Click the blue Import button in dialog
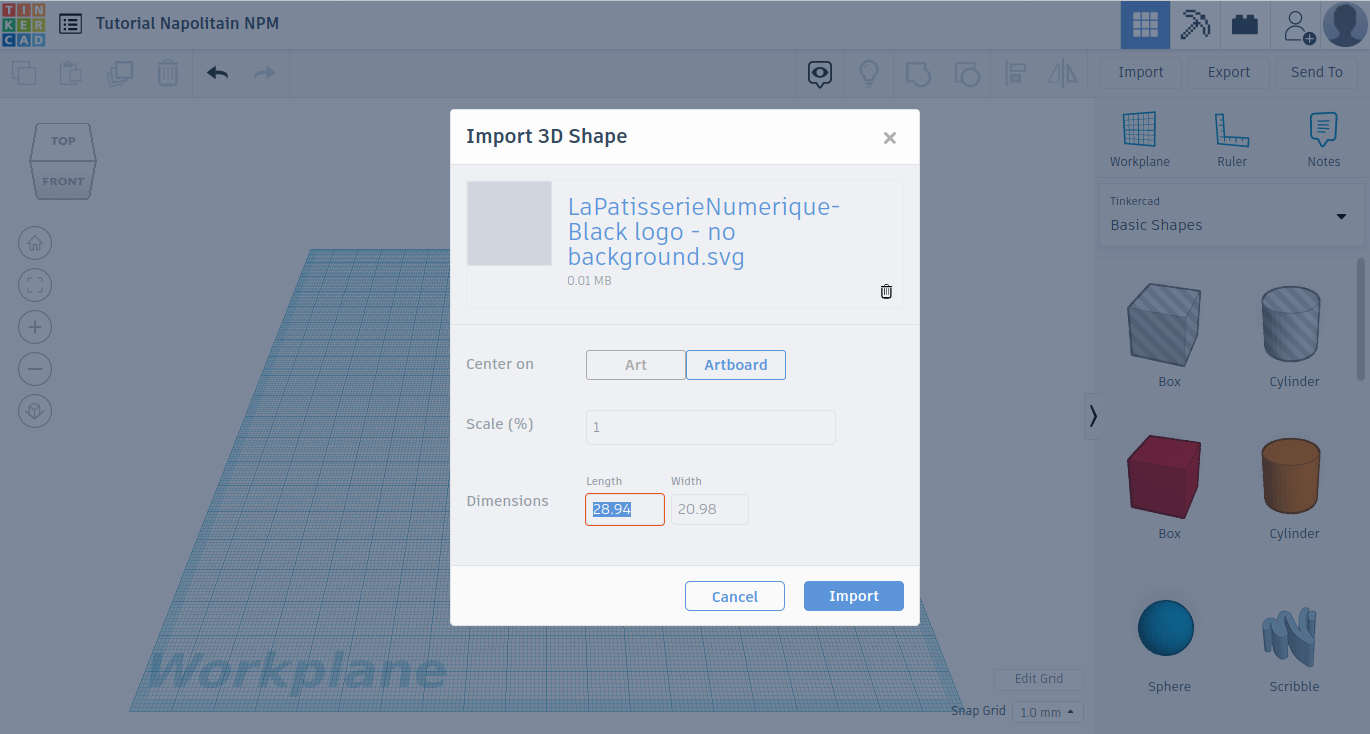The width and height of the screenshot is (1370, 734). coord(854,596)
